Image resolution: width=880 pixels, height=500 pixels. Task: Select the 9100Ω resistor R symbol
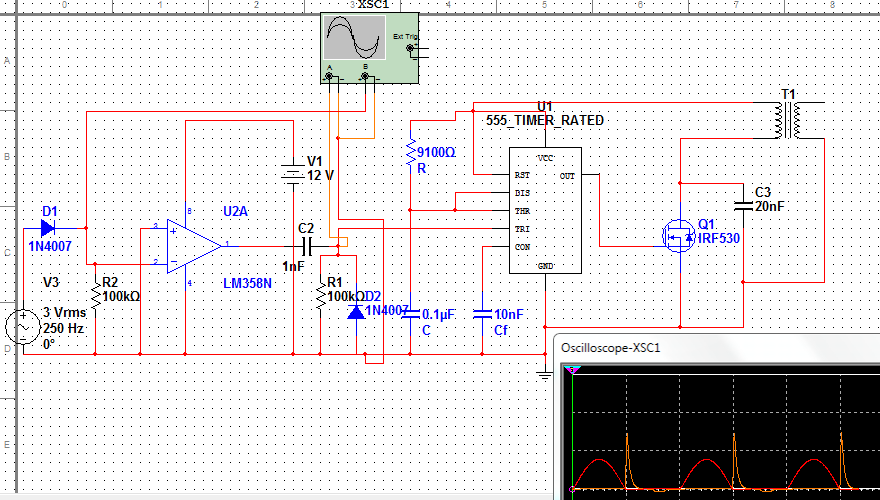pos(410,153)
